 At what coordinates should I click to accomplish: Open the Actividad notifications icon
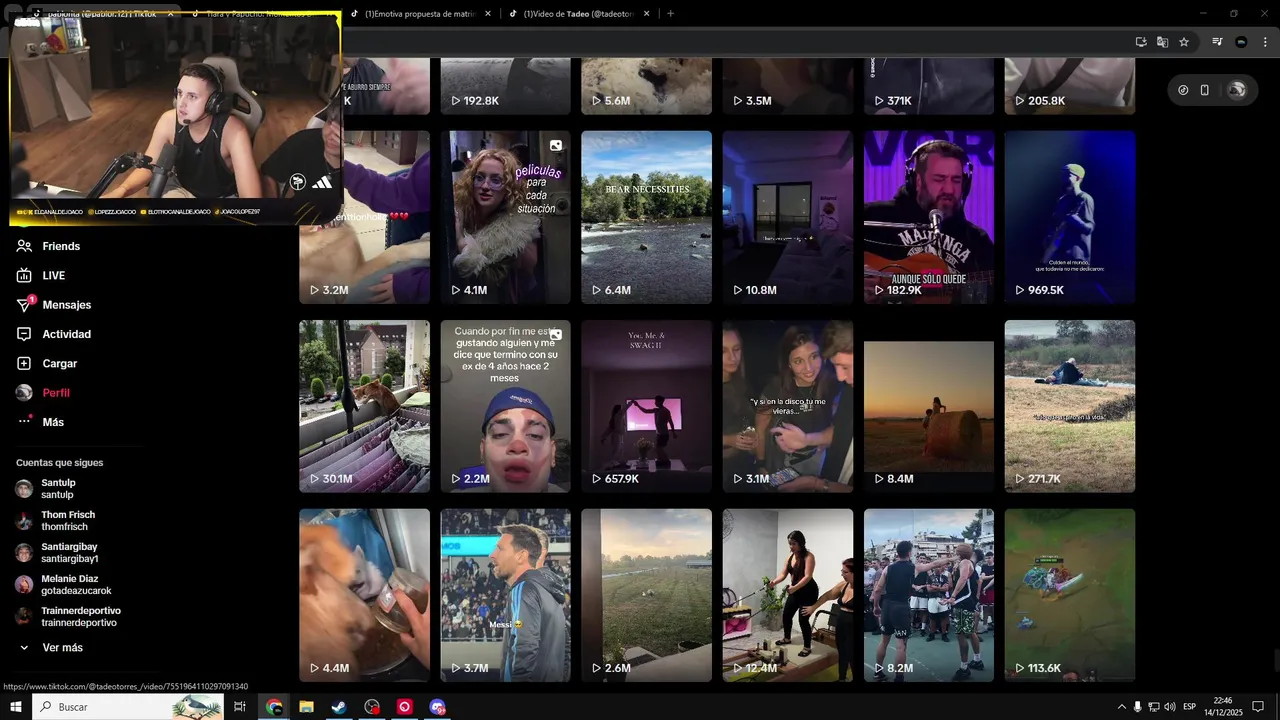click(24, 334)
